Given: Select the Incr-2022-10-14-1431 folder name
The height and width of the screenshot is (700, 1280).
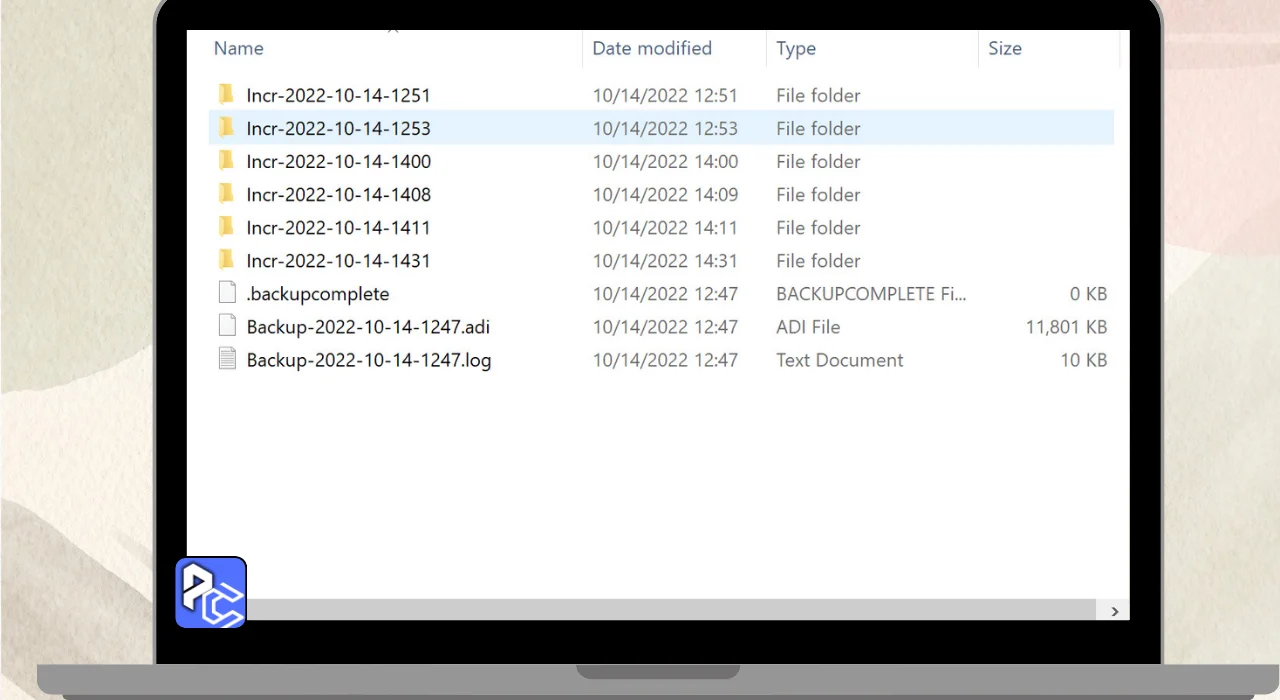Looking at the screenshot, I should 338,261.
